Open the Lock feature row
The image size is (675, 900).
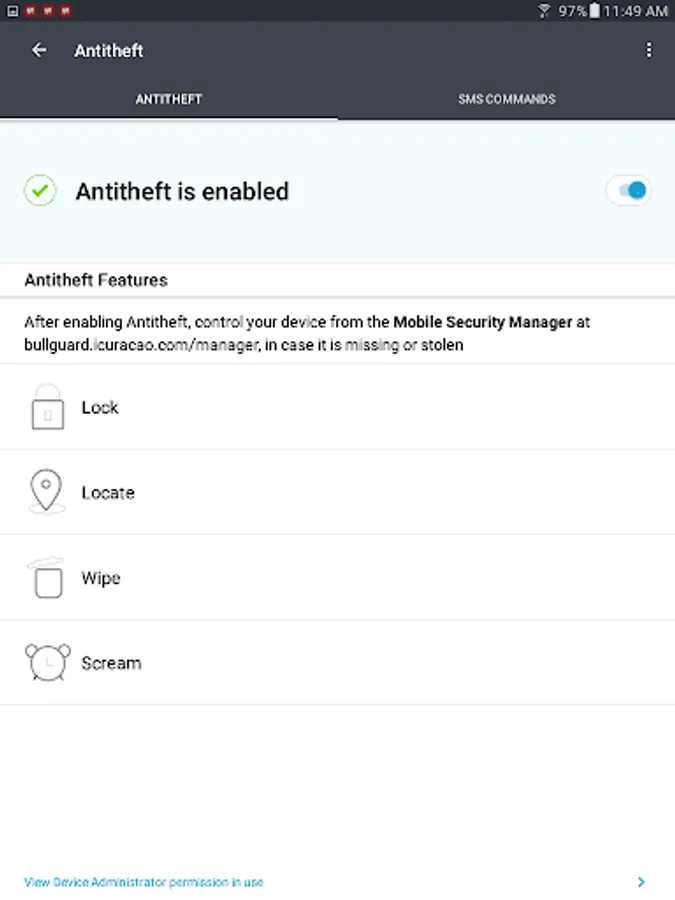pyautogui.click(x=337, y=407)
